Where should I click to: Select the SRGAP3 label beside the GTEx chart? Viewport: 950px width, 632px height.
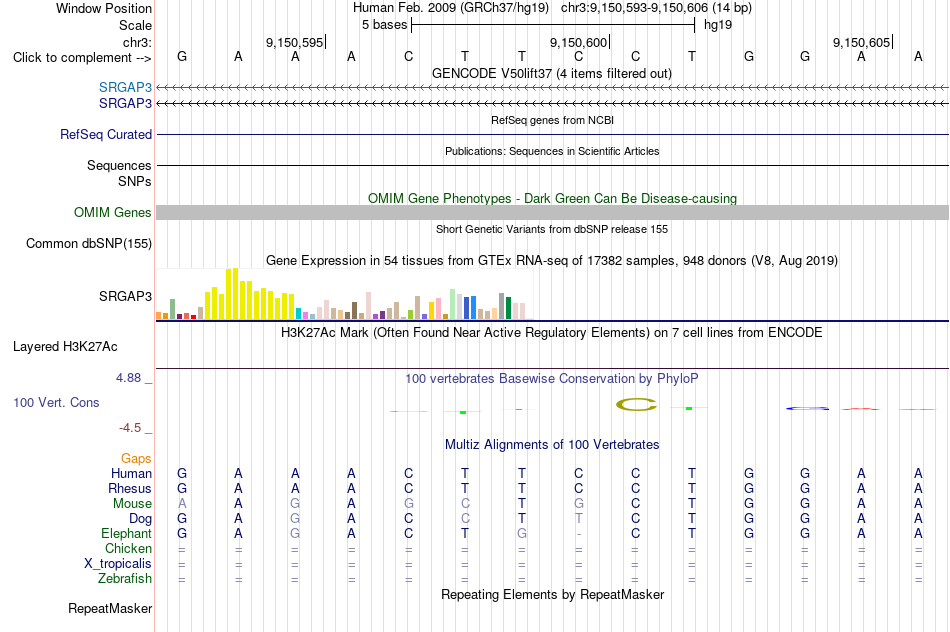coord(125,296)
